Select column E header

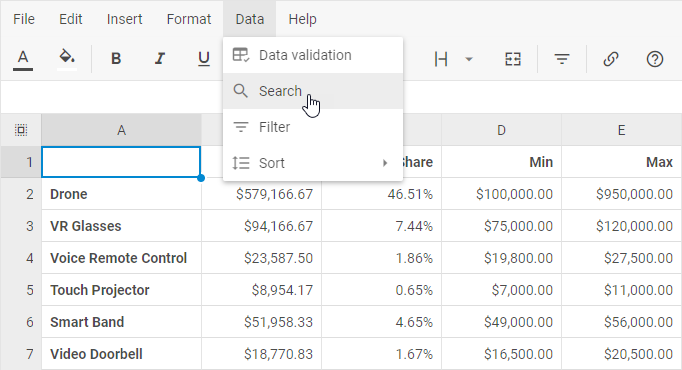pyautogui.click(x=622, y=130)
